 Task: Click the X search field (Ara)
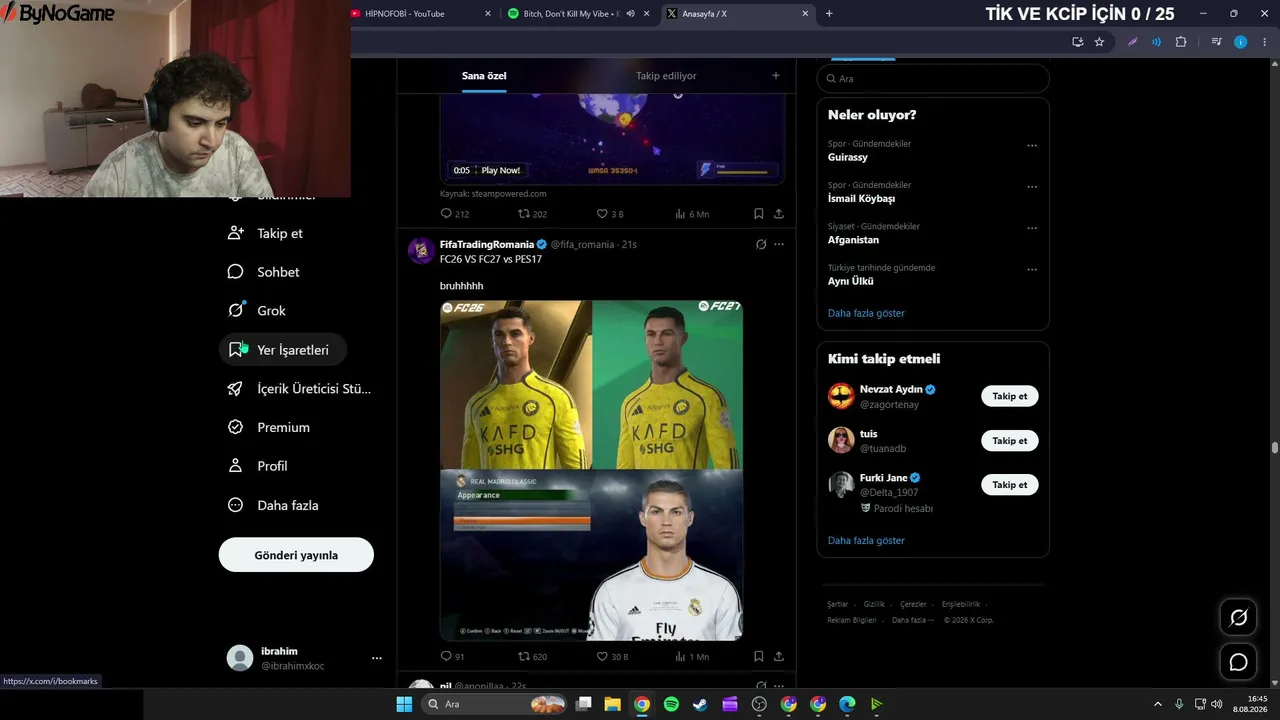pyautogui.click(x=933, y=79)
